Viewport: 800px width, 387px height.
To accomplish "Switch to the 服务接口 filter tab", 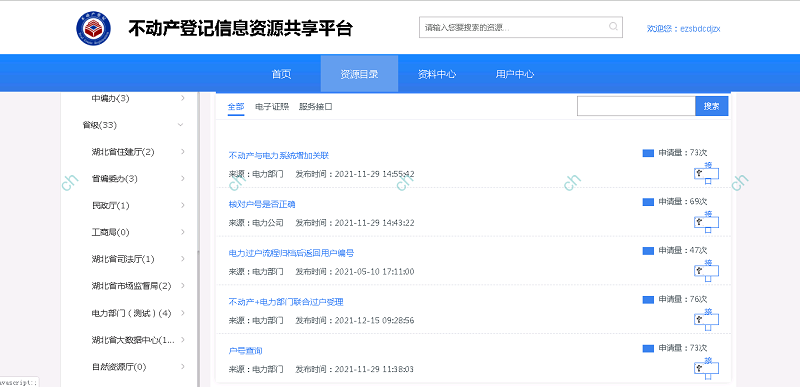I will coord(316,107).
